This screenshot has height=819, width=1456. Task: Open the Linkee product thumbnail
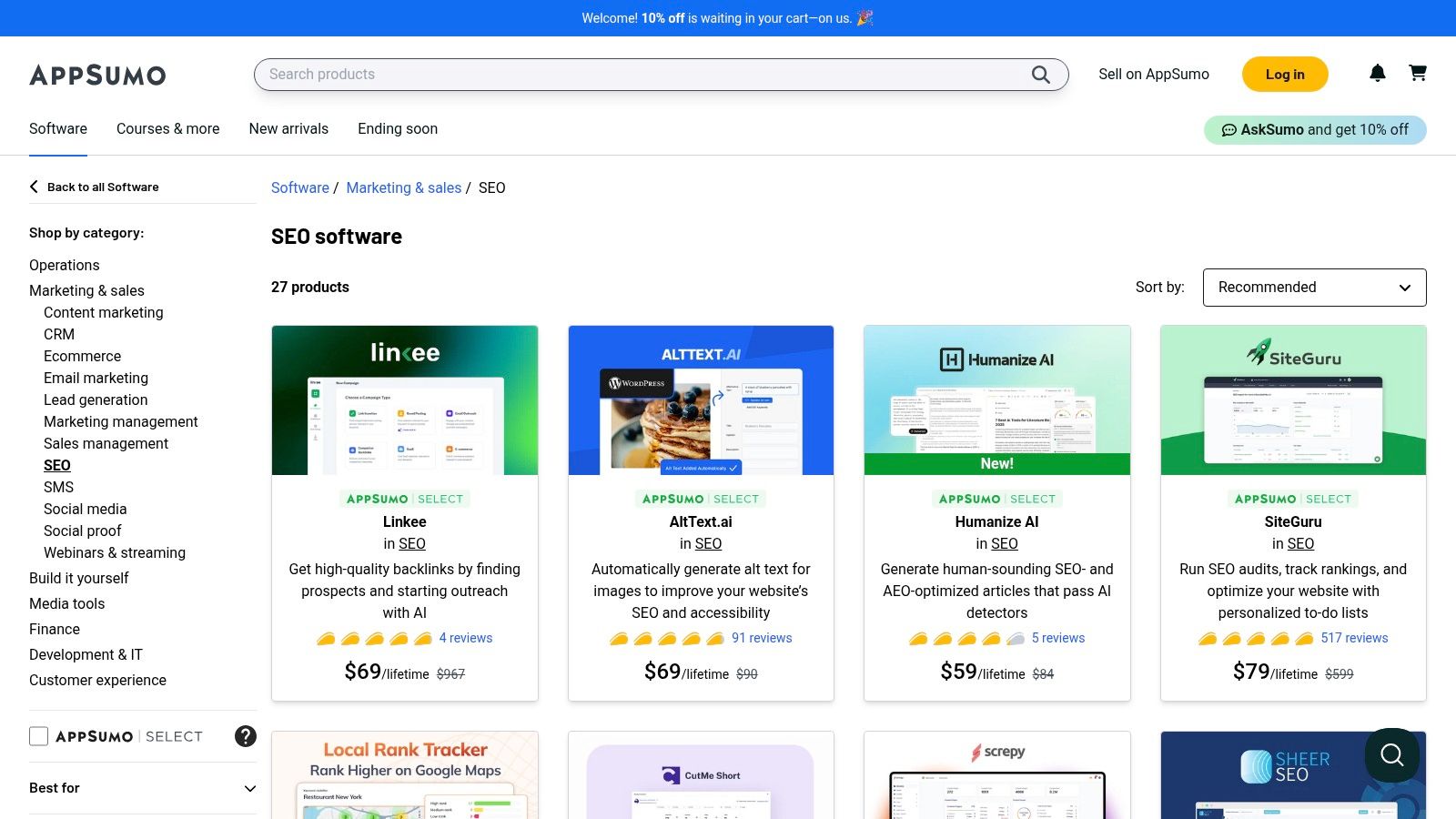pyautogui.click(x=405, y=400)
